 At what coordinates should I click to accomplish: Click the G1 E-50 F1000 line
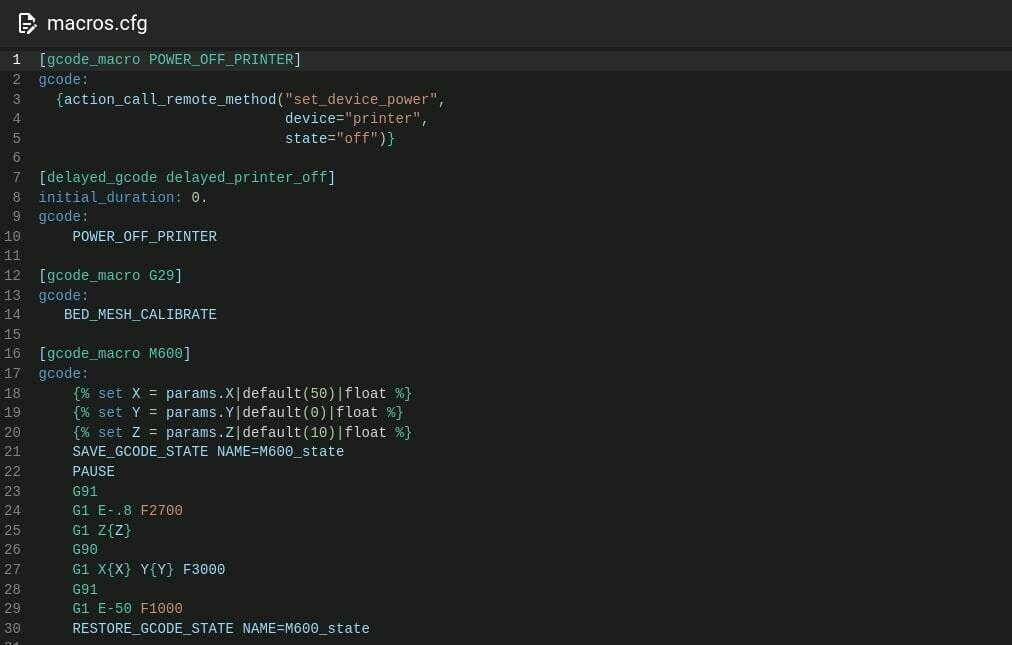point(127,609)
